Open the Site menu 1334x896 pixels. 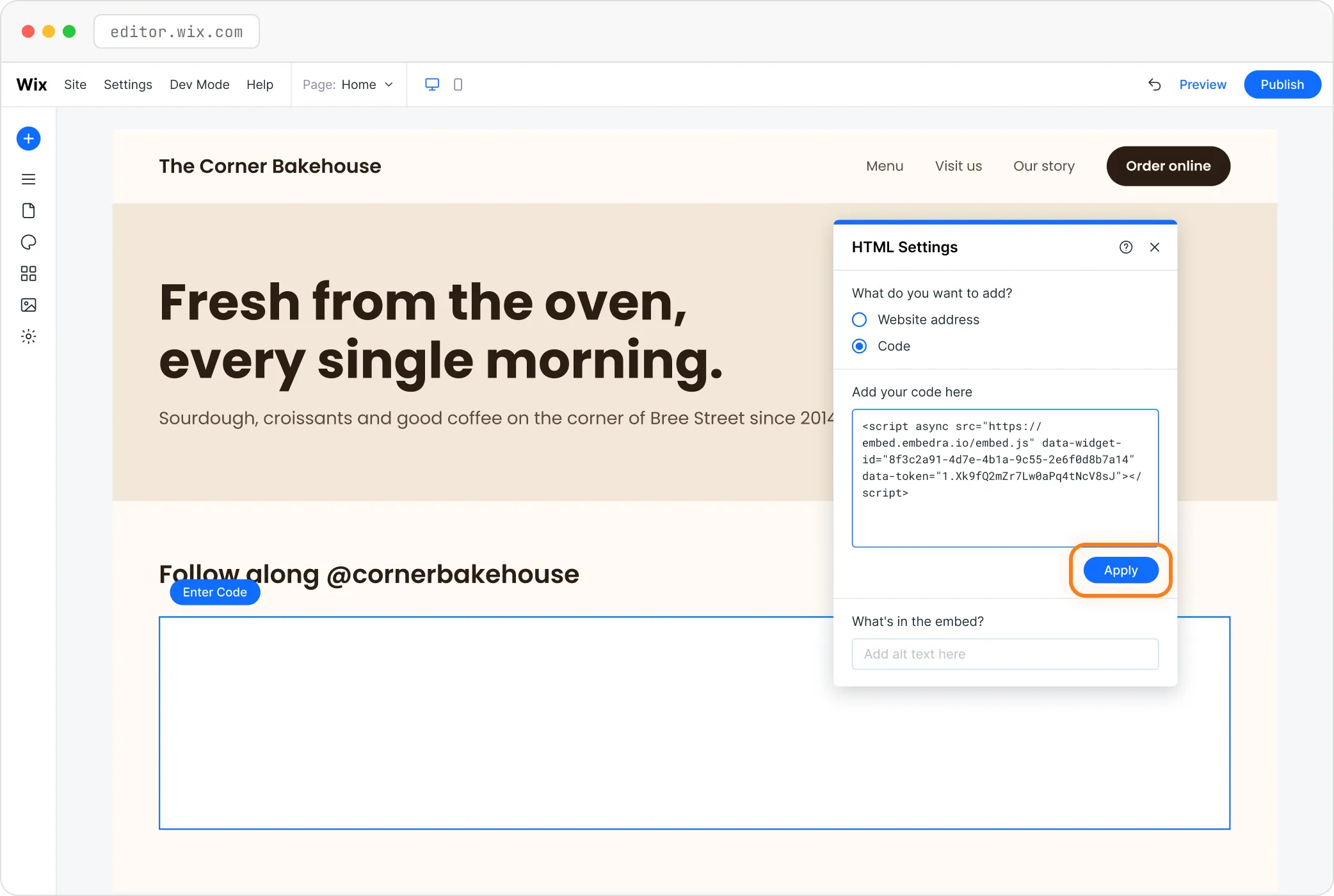75,84
